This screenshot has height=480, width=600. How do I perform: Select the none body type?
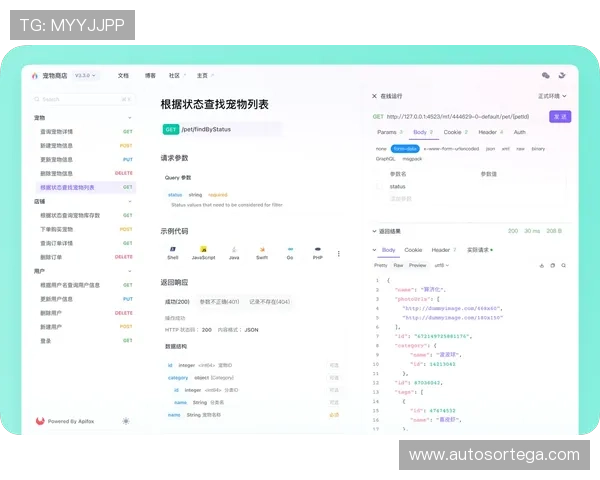click(x=381, y=149)
